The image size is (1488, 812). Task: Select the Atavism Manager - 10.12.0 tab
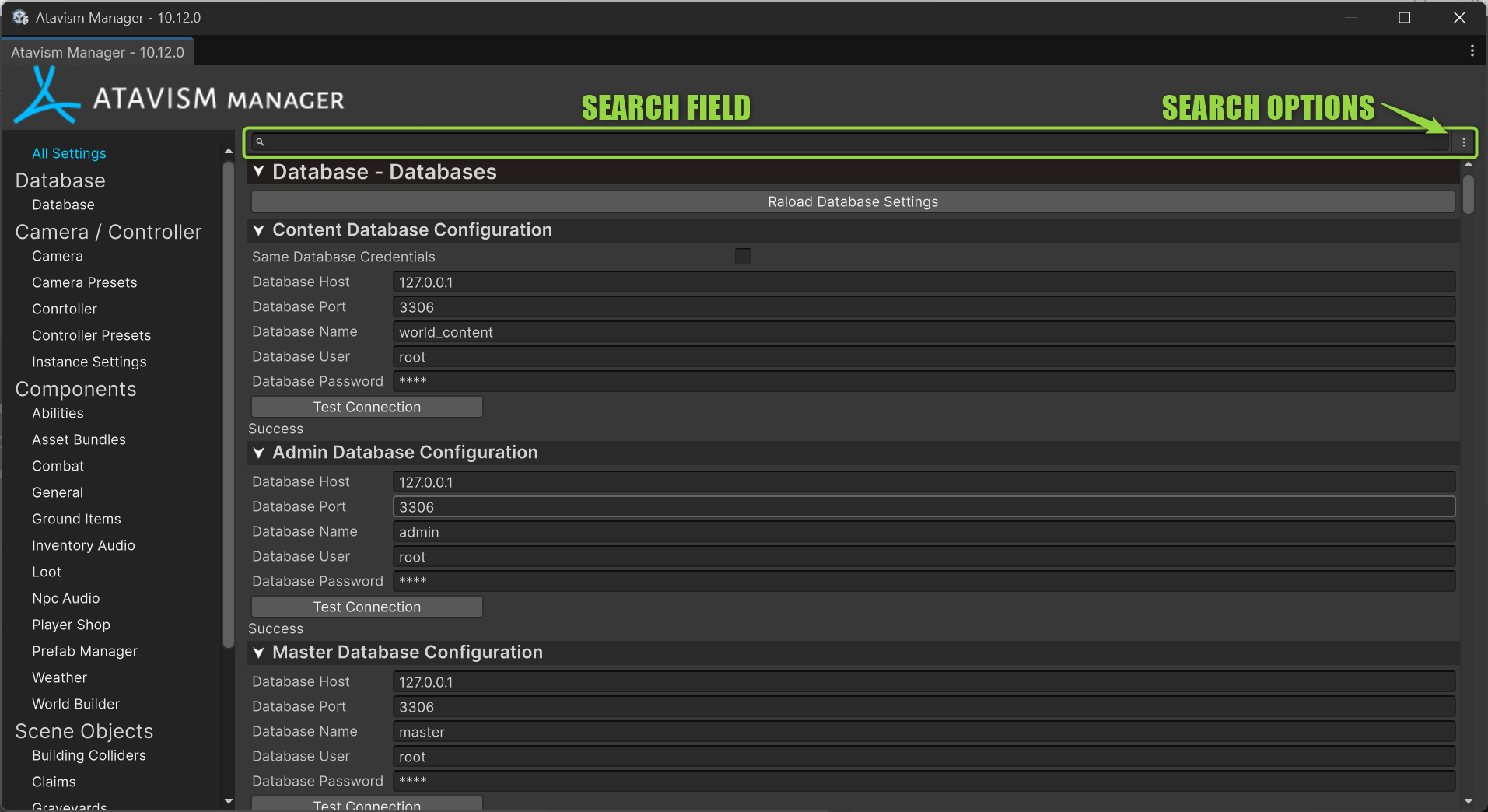pos(98,52)
